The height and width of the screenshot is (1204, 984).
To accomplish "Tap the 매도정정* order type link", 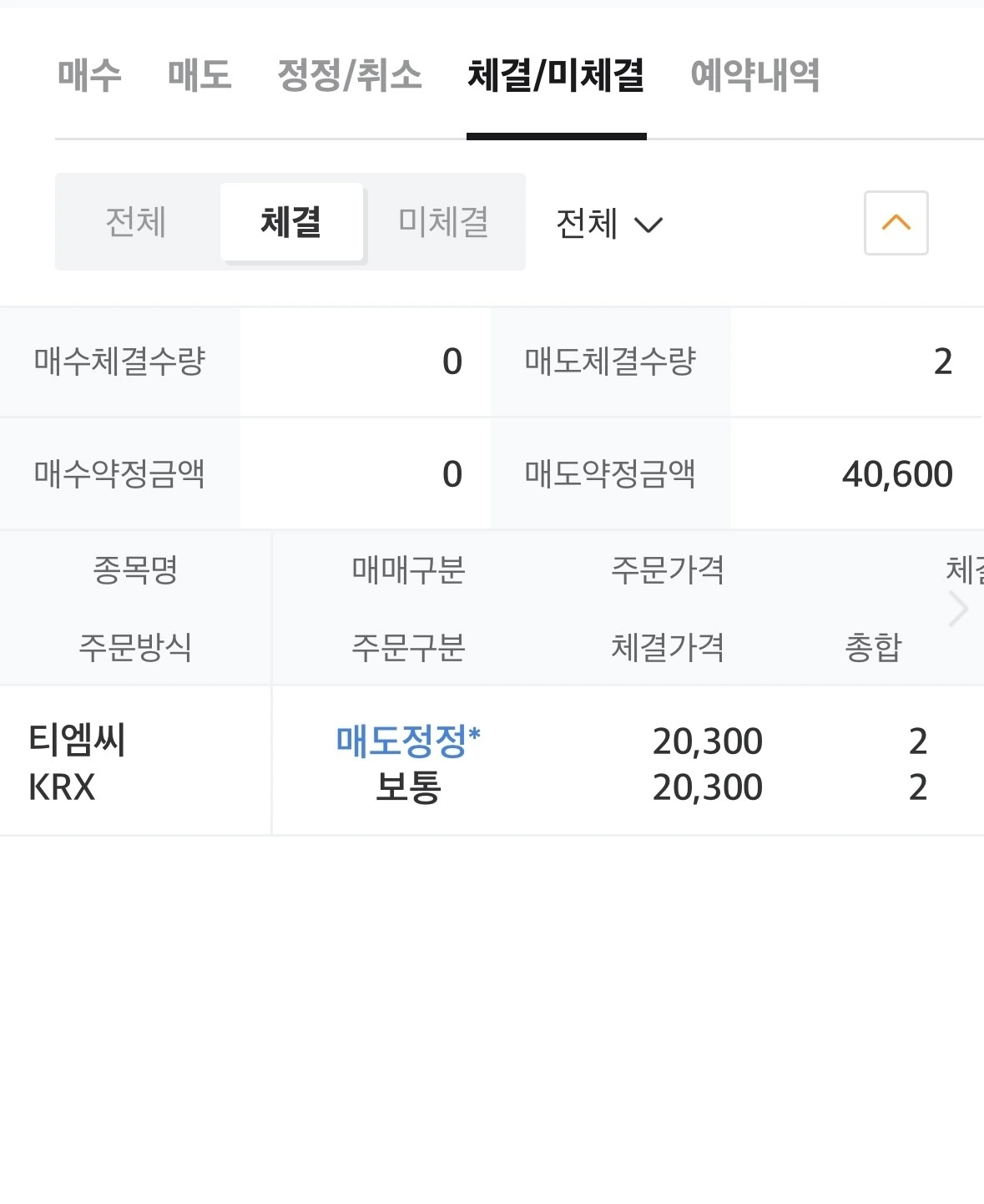I will [x=408, y=741].
